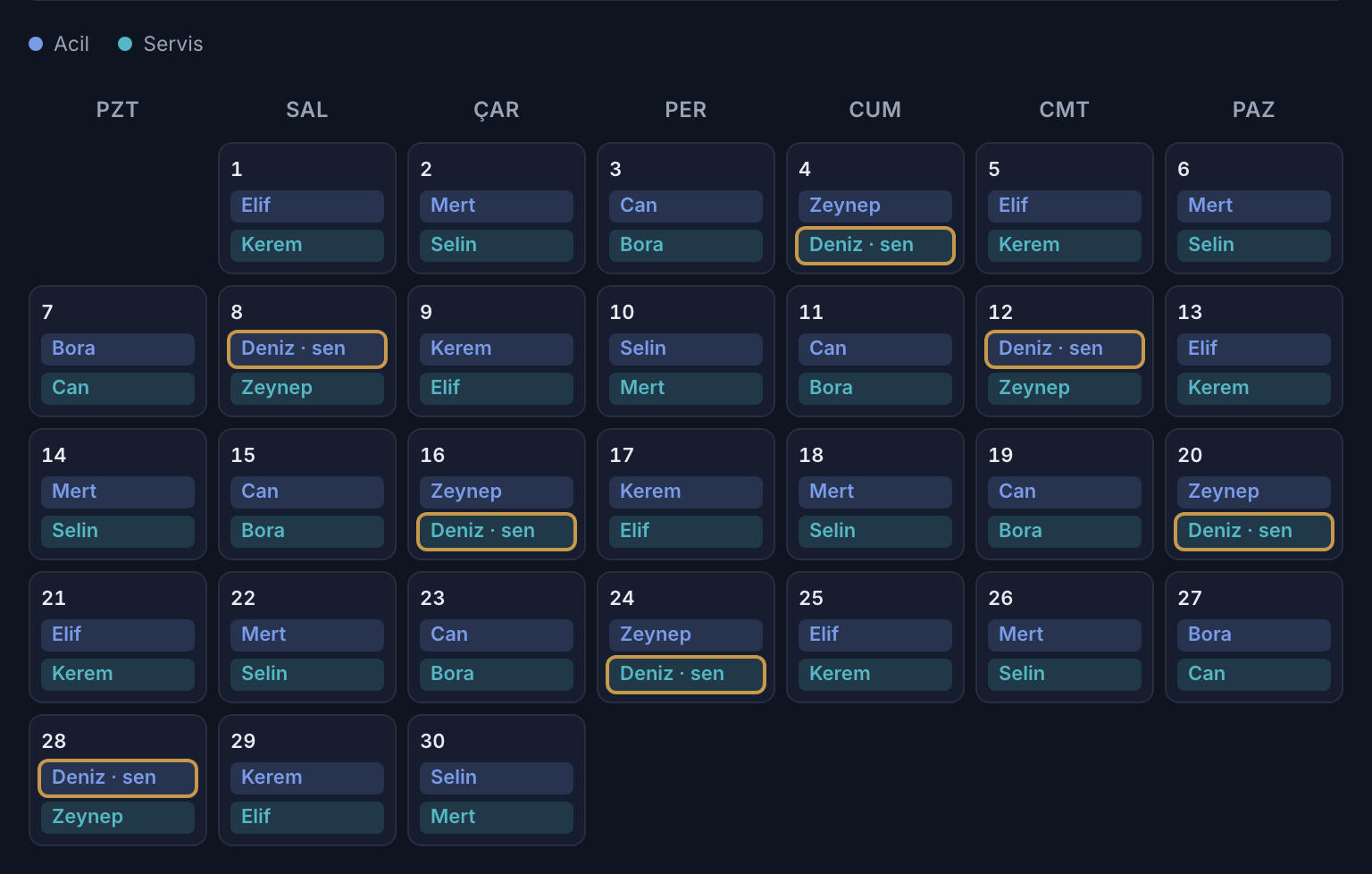The width and height of the screenshot is (1372, 874).
Task: Click Elif's Acil shift on day 21
Action: tap(118, 634)
